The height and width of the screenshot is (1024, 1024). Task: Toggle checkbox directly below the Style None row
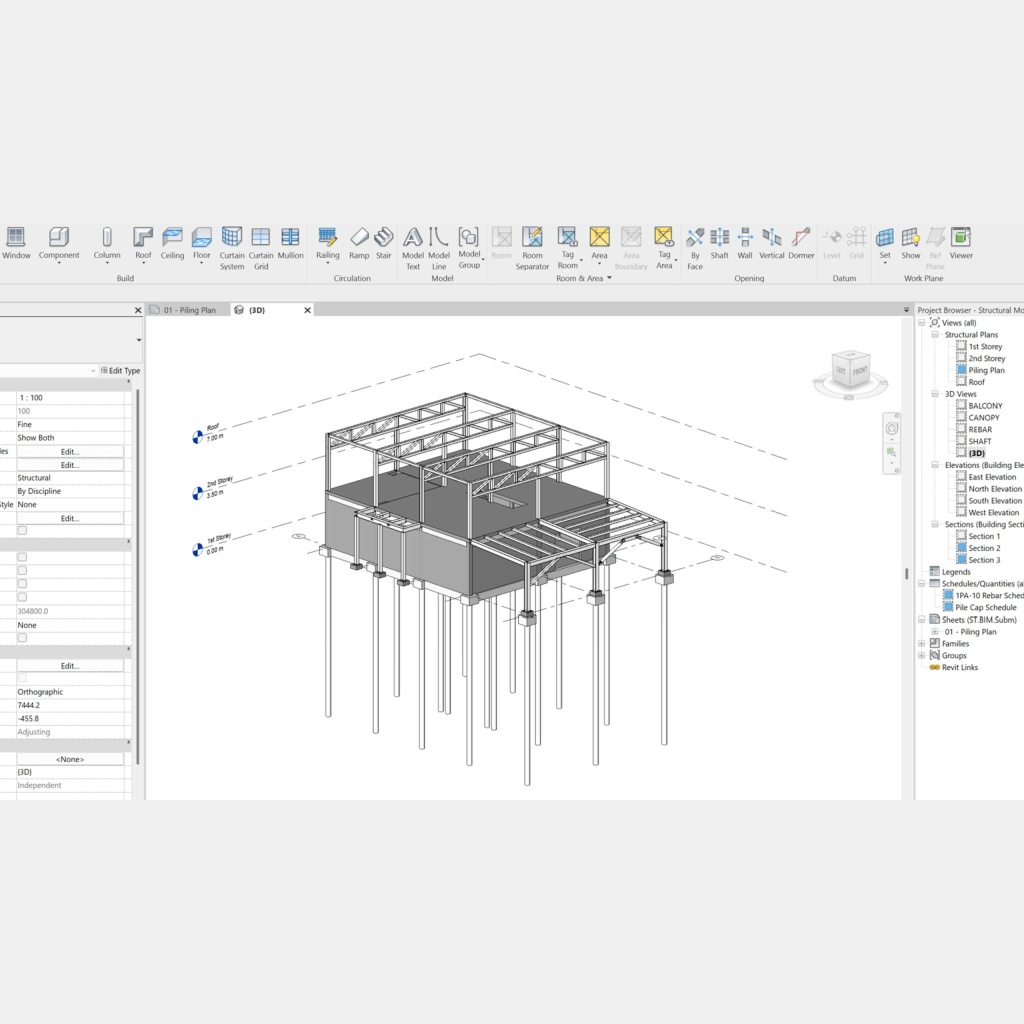pos(22,531)
